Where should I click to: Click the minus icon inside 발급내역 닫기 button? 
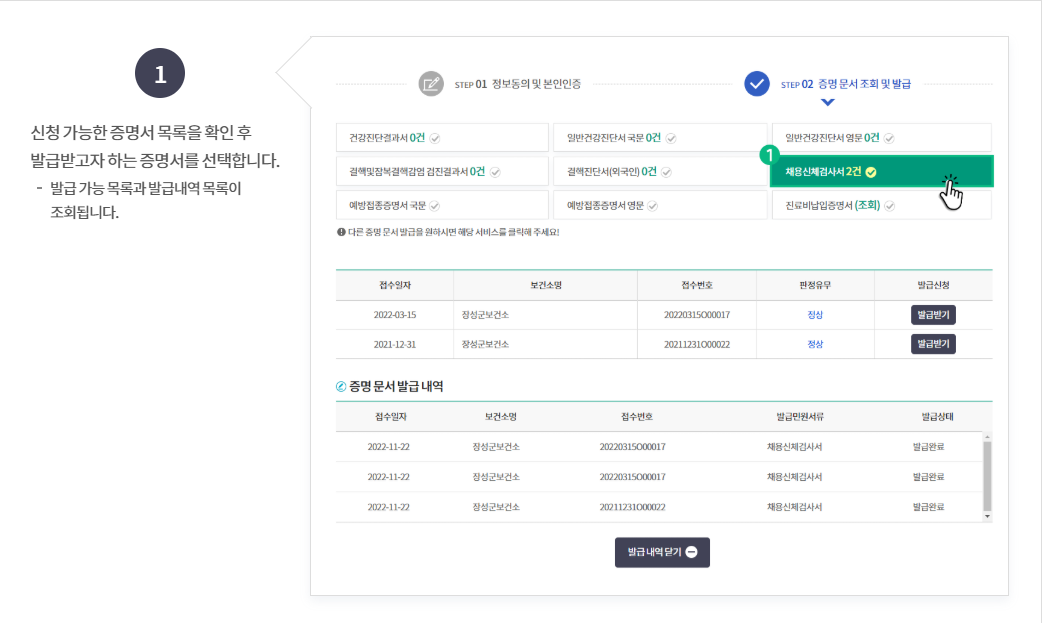691,551
